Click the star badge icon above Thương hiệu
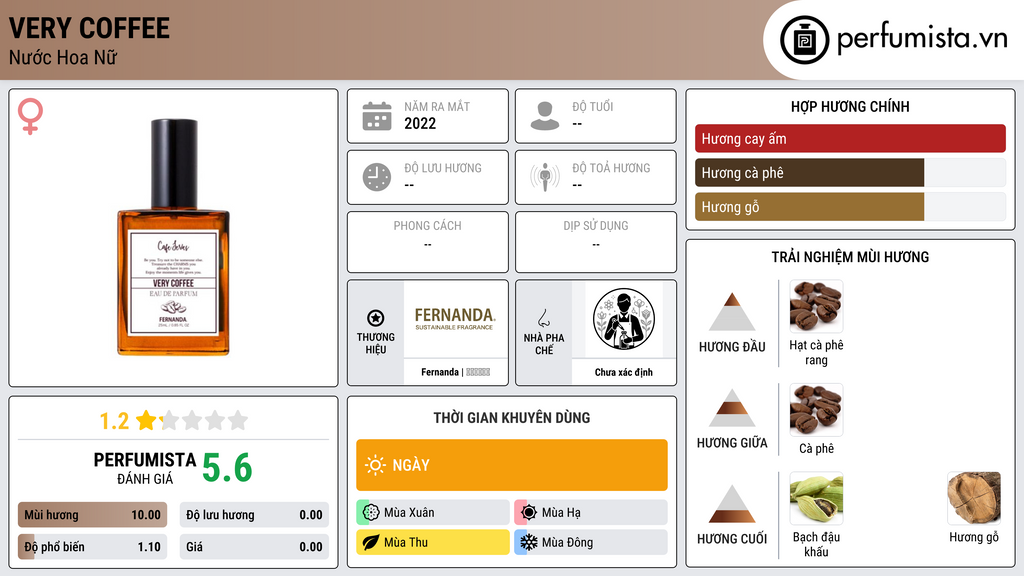The width and height of the screenshot is (1024, 576). click(x=376, y=318)
